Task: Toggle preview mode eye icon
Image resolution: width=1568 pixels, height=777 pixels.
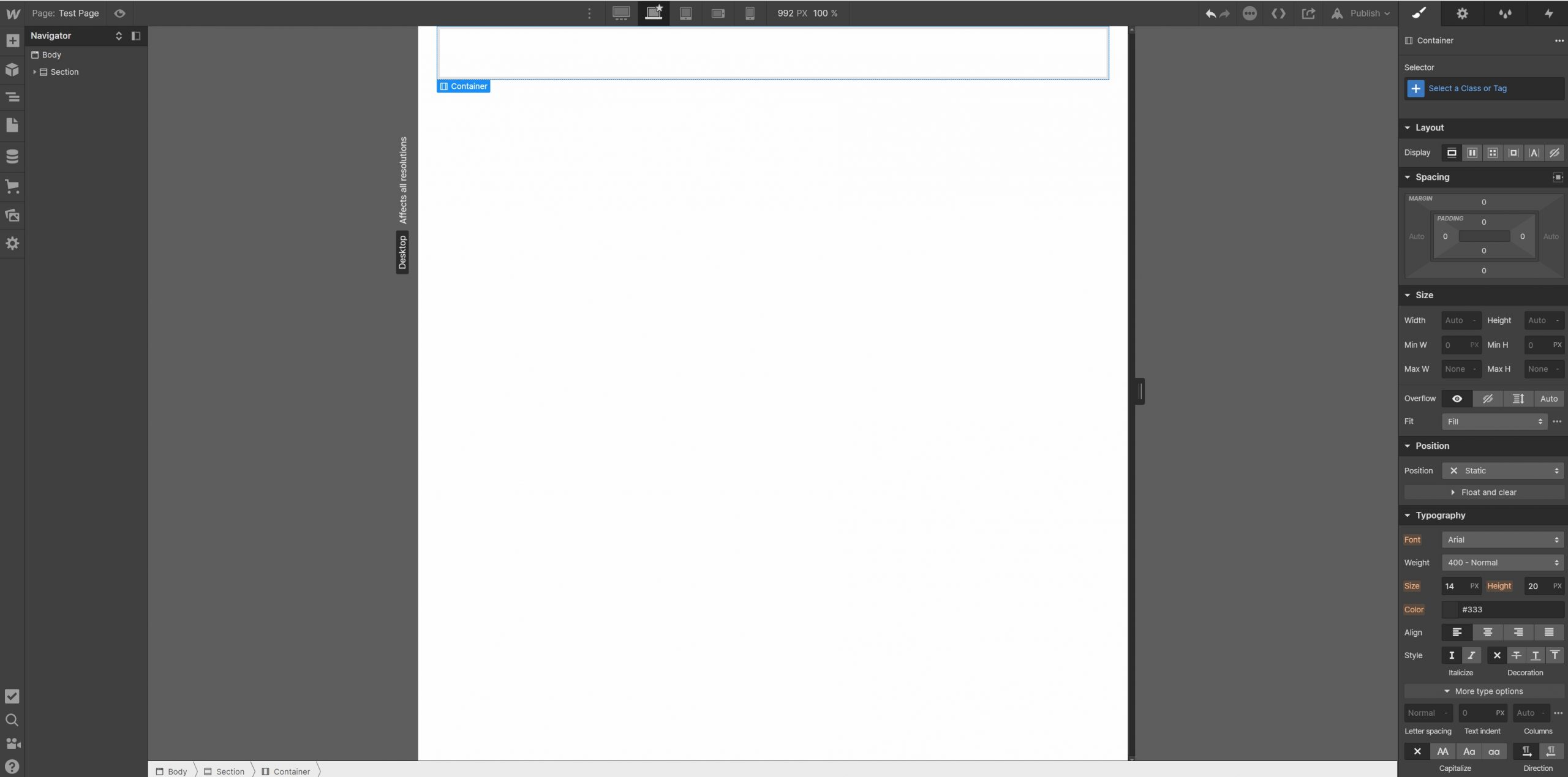Action: click(x=120, y=13)
